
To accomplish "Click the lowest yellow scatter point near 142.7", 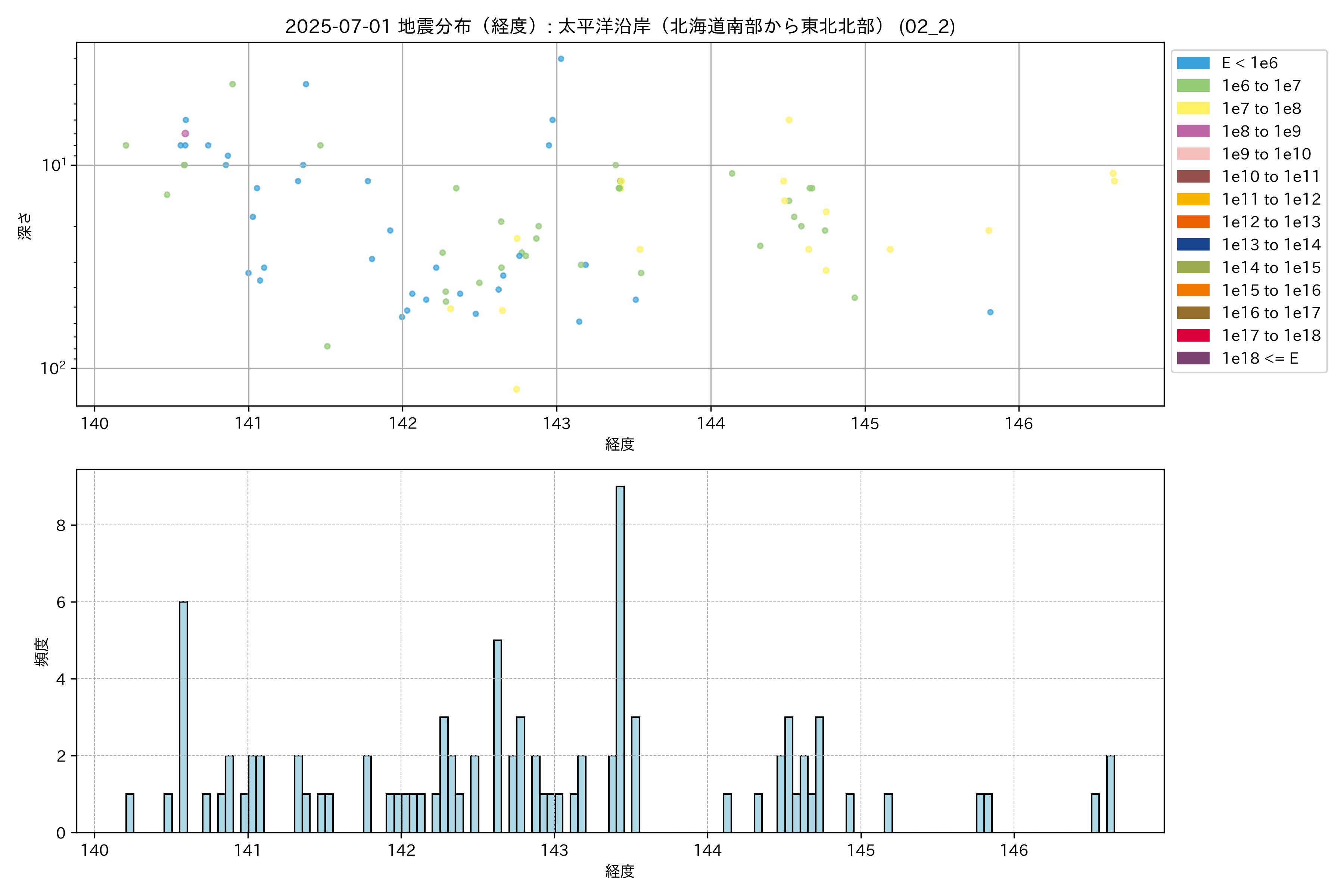I will tap(517, 390).
